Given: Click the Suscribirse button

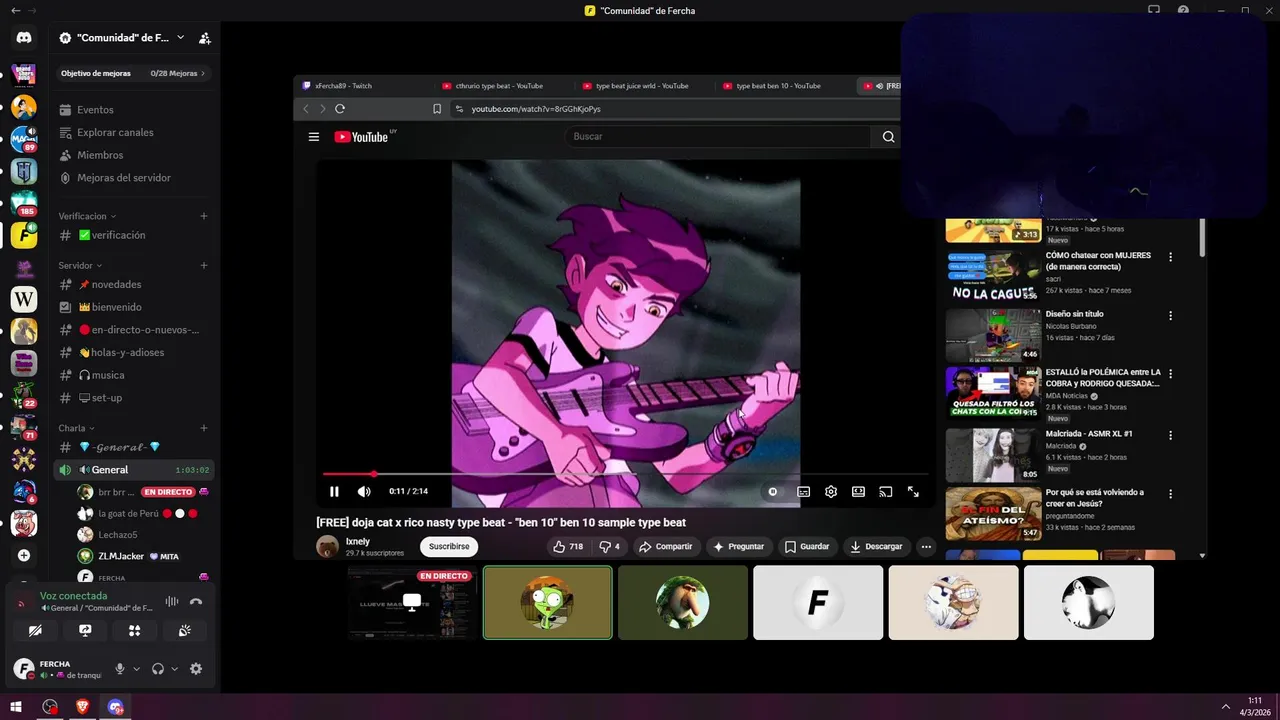Looking at the screenshot, I should (x=449, y=546).
